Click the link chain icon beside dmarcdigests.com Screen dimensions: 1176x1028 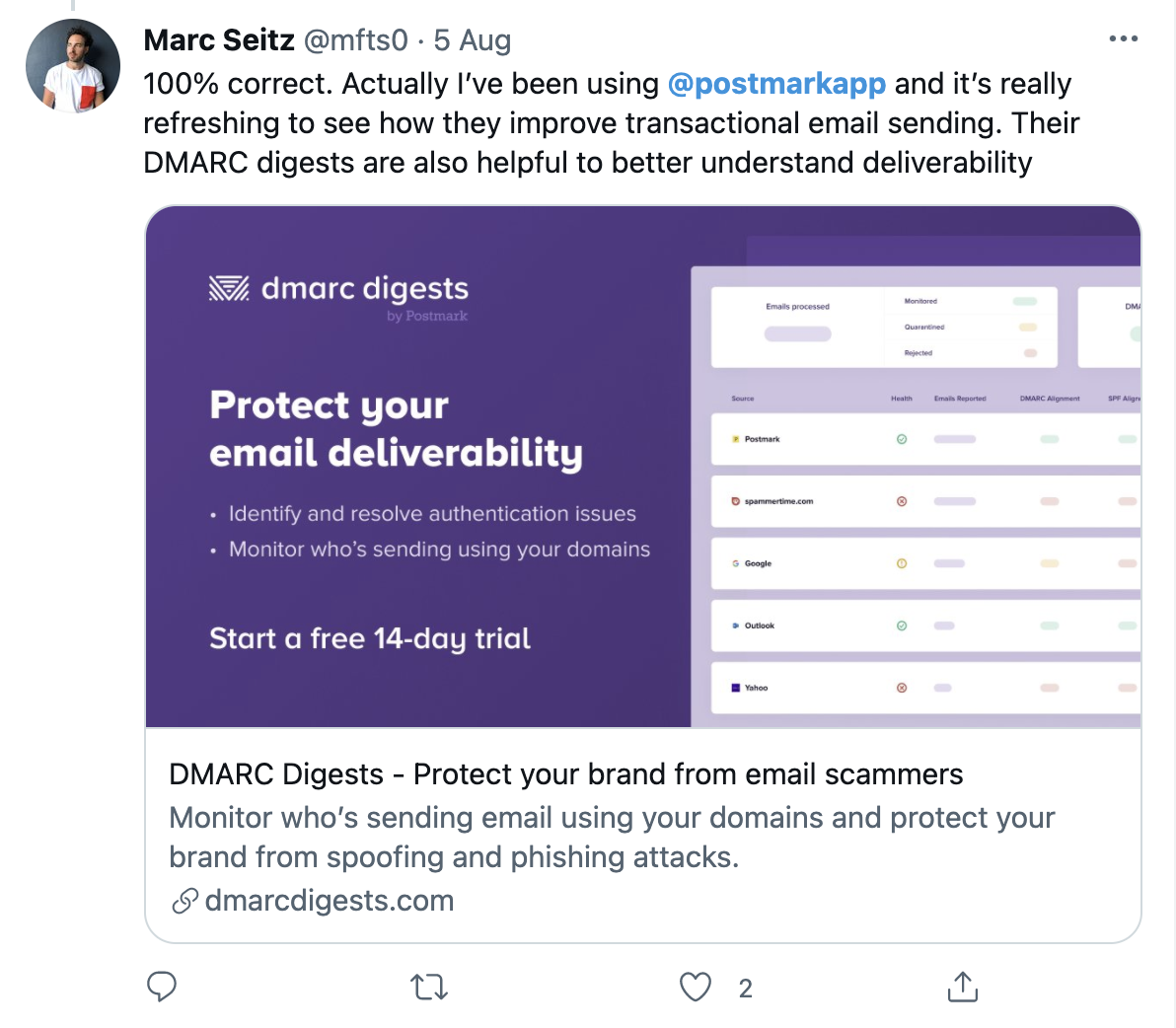(184, 901)
